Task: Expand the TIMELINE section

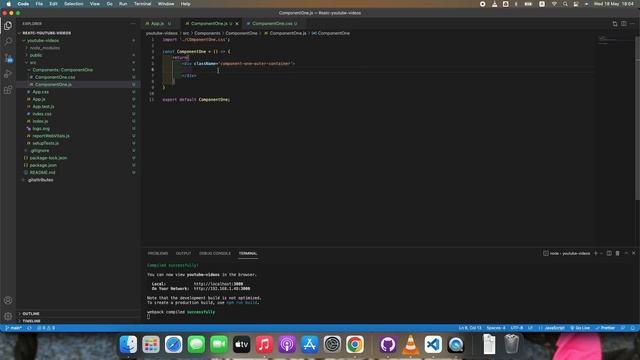Action: click(x=31, y=321)
